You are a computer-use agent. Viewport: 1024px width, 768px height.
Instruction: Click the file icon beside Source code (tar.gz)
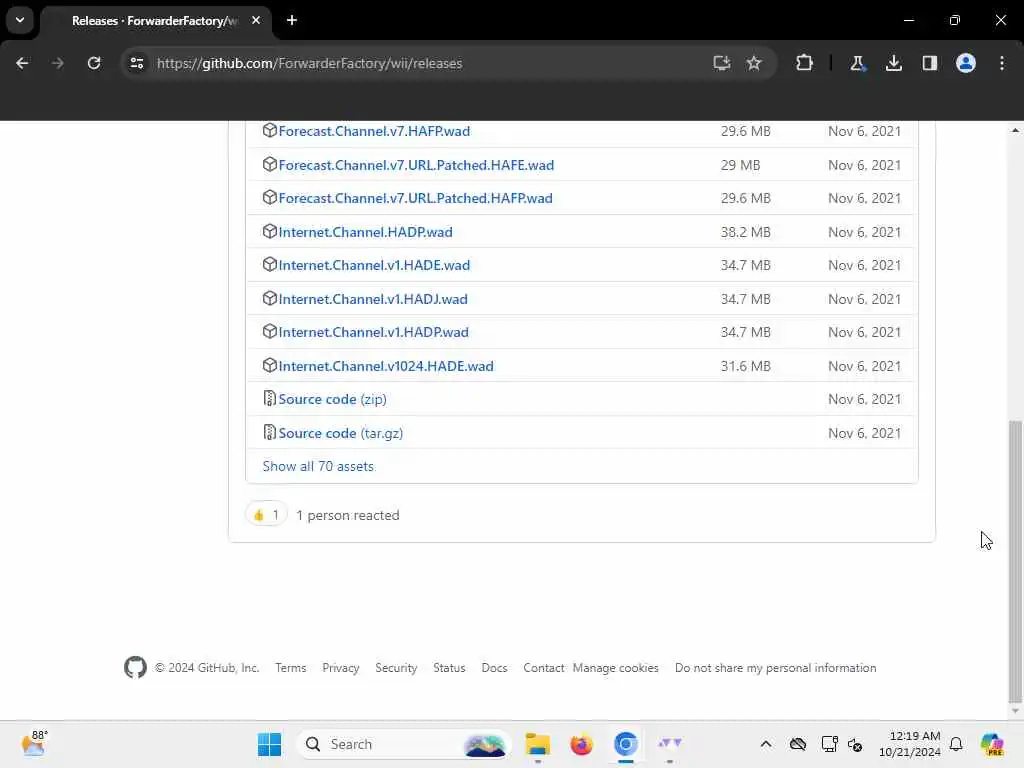(269, 432)
